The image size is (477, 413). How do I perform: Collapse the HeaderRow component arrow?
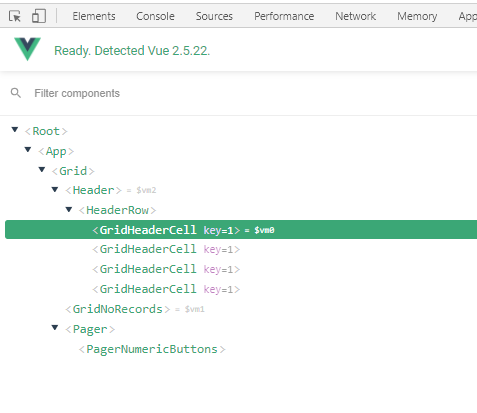coord(69,210)
